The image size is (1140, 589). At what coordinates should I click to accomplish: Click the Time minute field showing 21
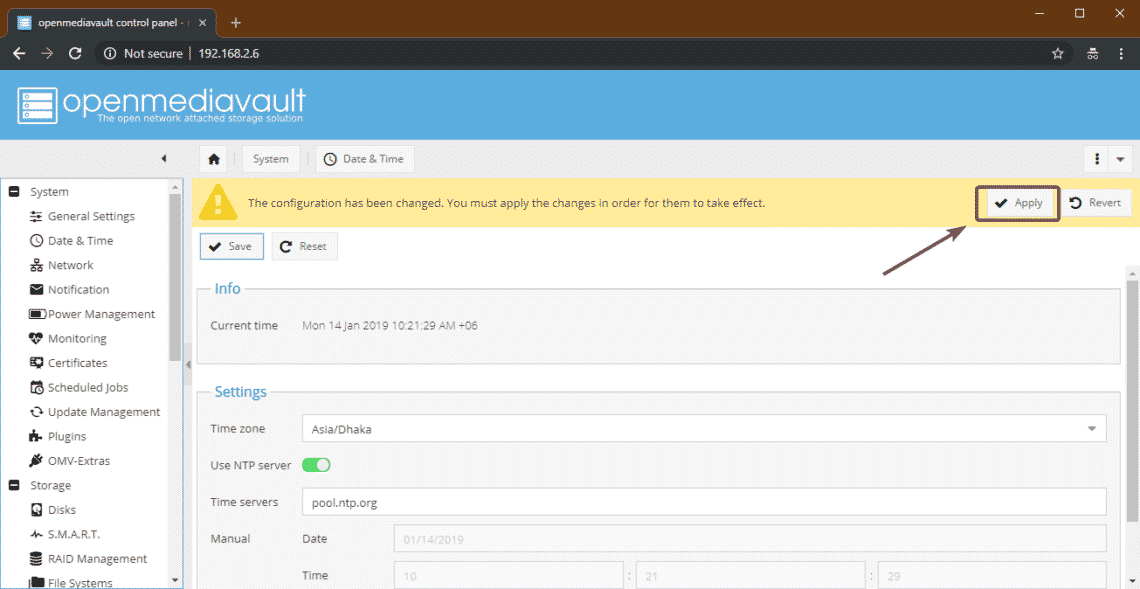coord(750,574)
